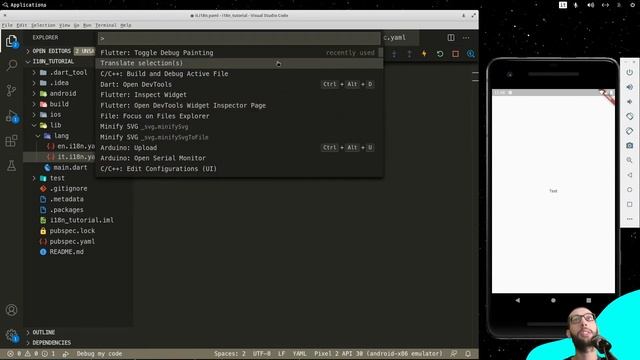Open the Terminal menu

tap(106, 25)
